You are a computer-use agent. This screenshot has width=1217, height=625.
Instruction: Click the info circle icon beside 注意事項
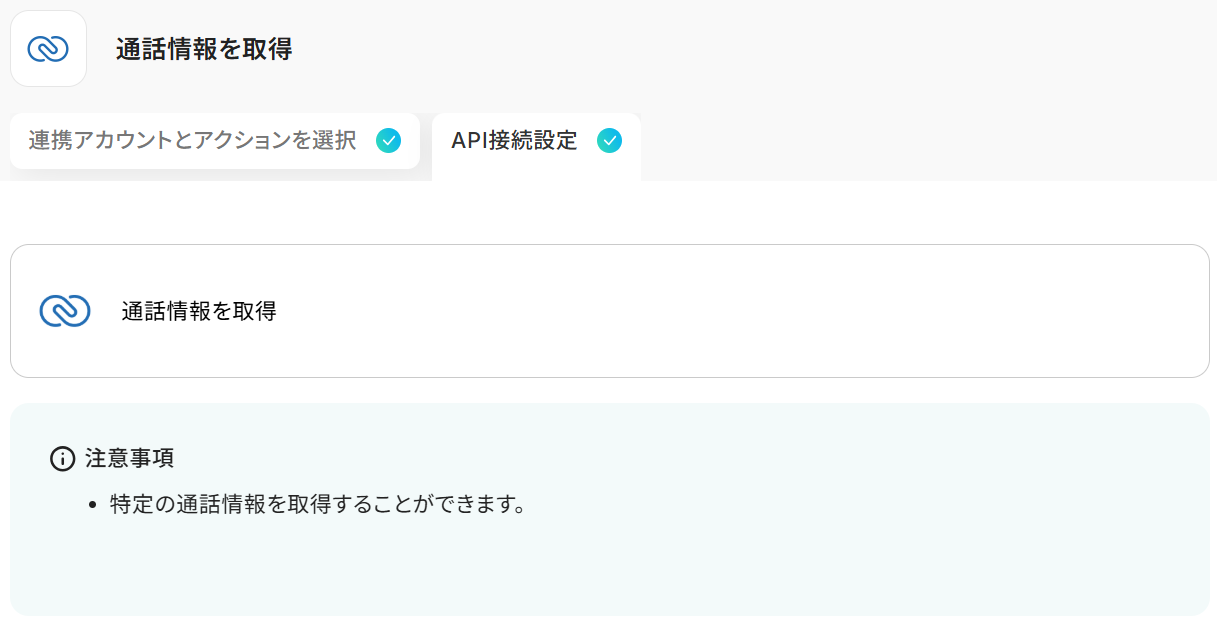coord(62,459)
